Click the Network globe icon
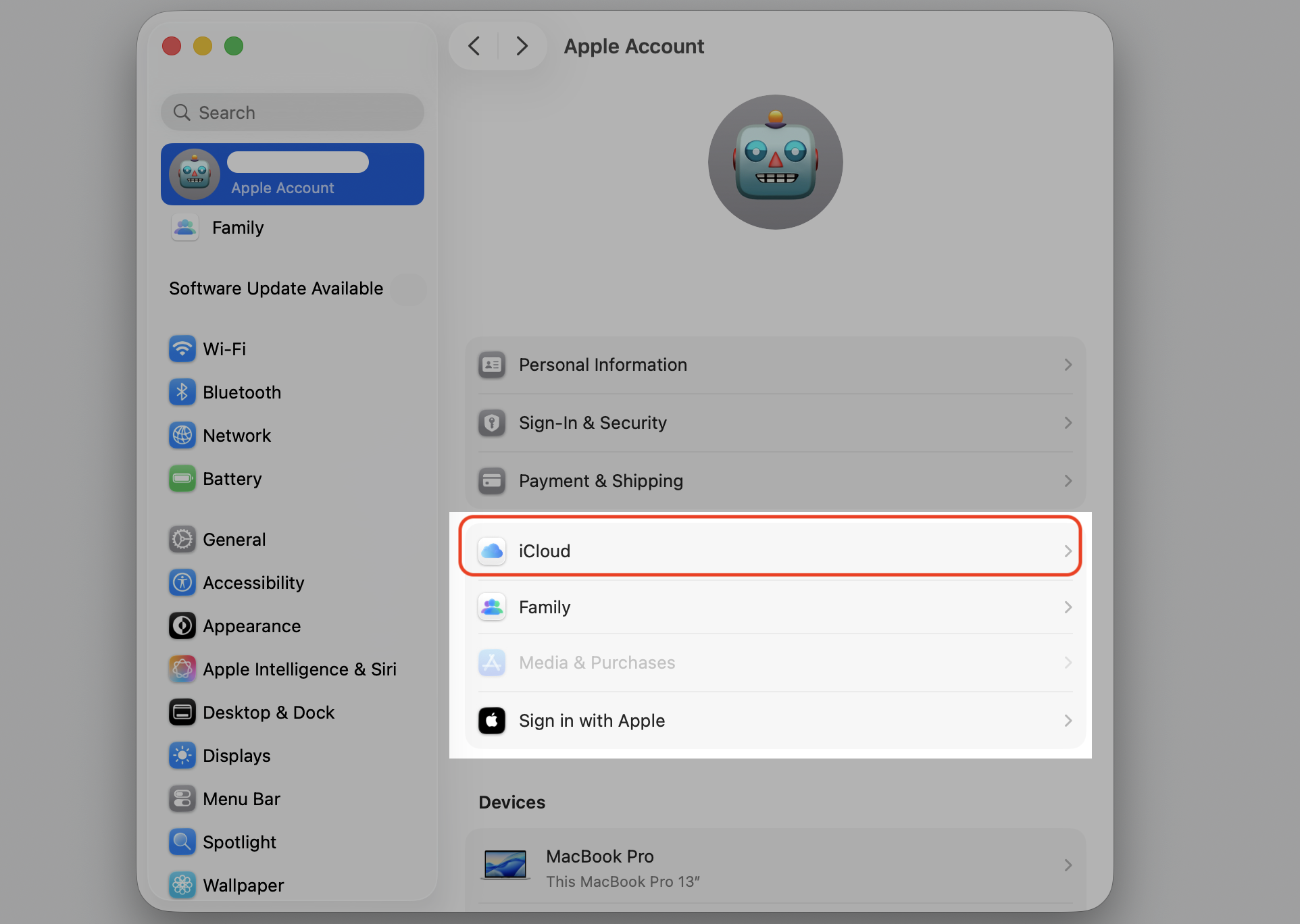The width and height of the screenshot is (1300, 924). pyautogui.click(x=182, y=436)
